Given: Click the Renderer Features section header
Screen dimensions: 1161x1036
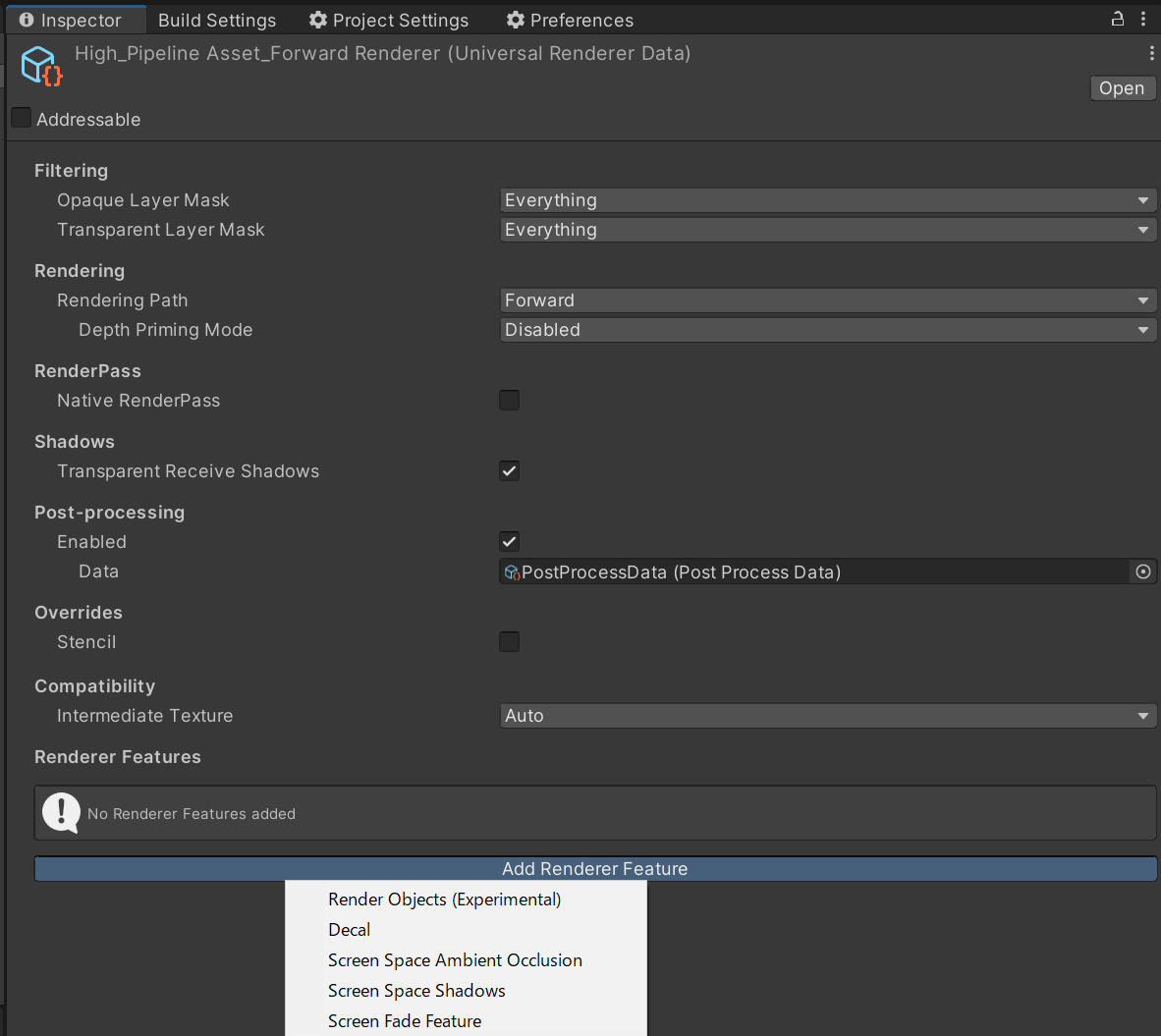Looking at the screenshot, I should 118,757.
